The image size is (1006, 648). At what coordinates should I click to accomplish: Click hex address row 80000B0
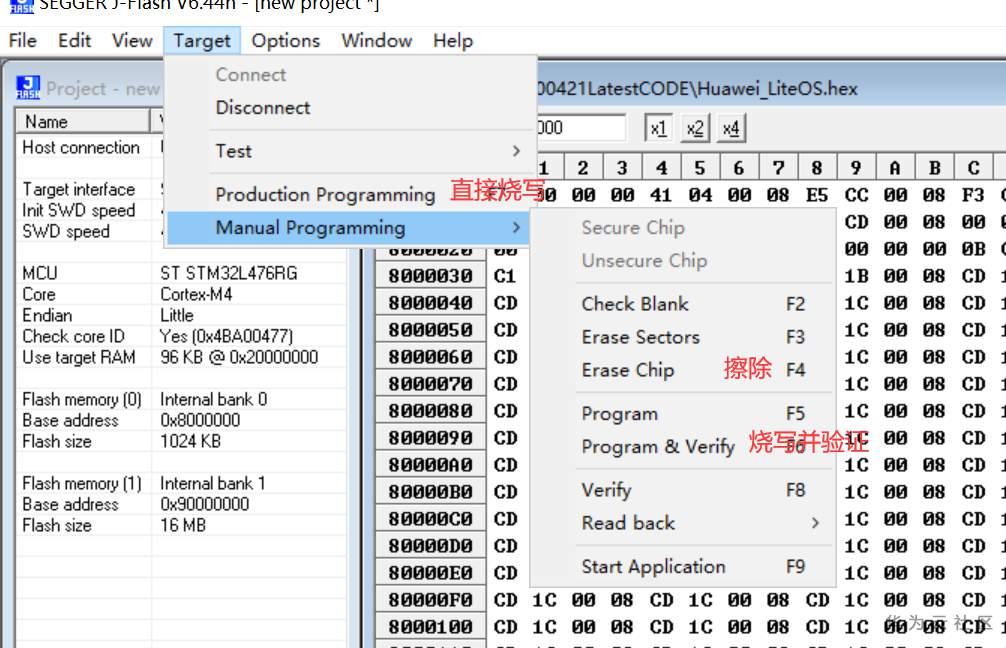431,492
